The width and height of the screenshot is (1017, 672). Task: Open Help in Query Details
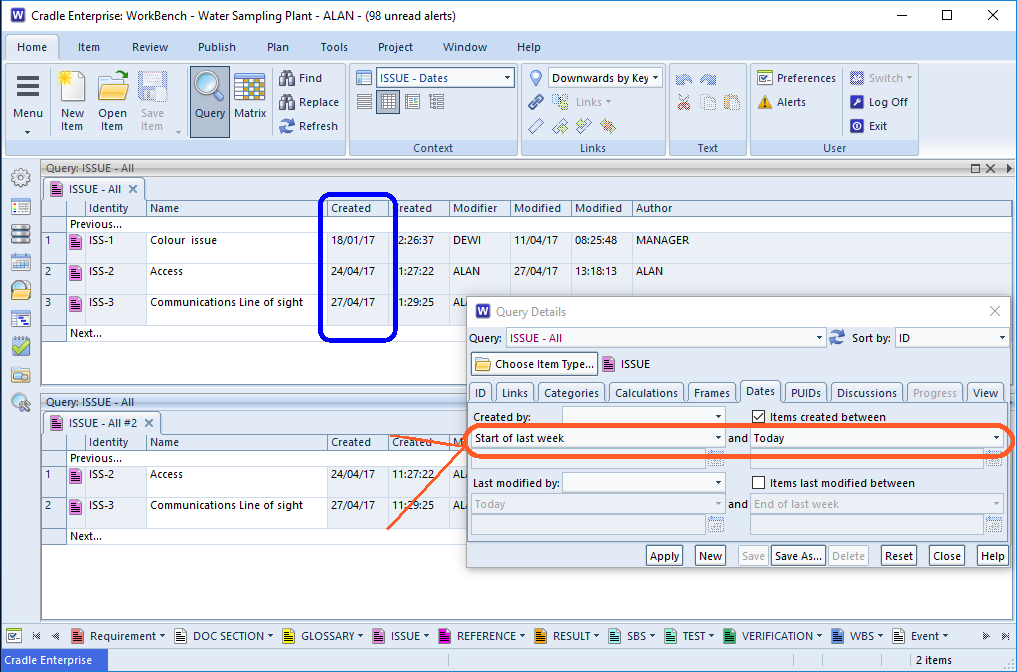pyautogui.click(x=992, y=556)
